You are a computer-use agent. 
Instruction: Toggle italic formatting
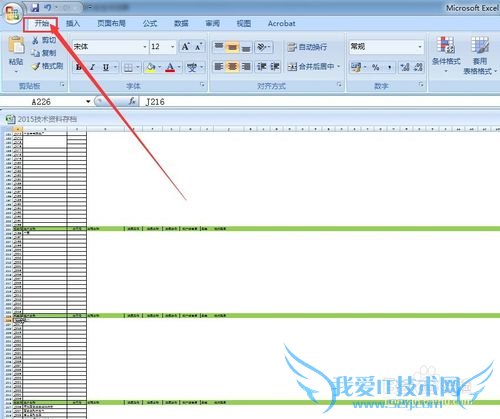[92, 68]
